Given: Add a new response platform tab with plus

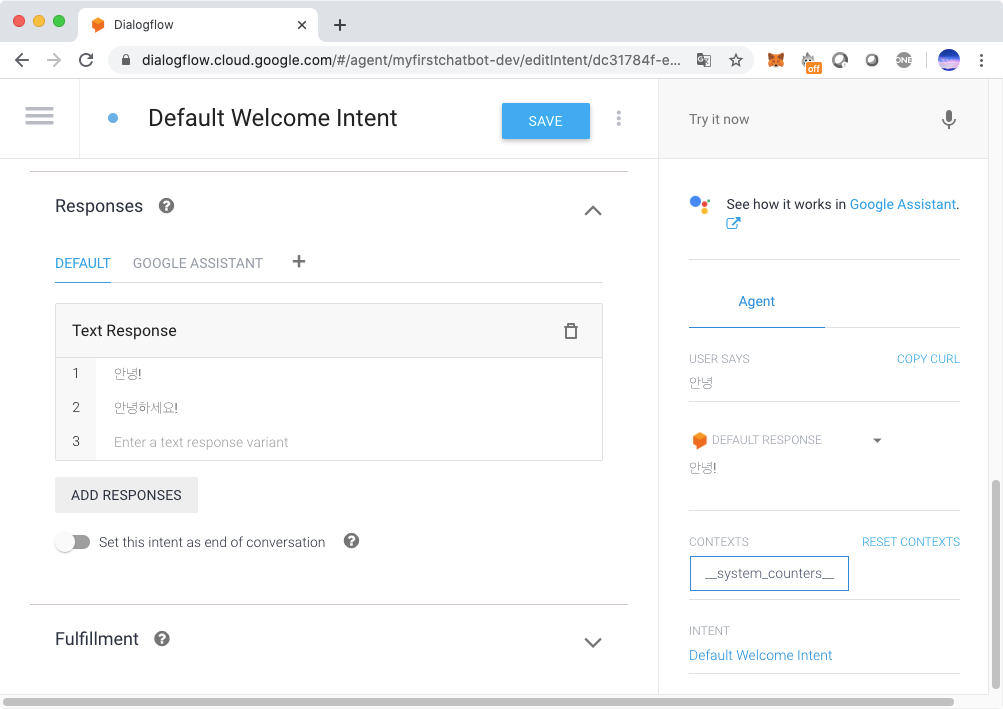Looking at the screenshot, I should (x=299, y=262).
